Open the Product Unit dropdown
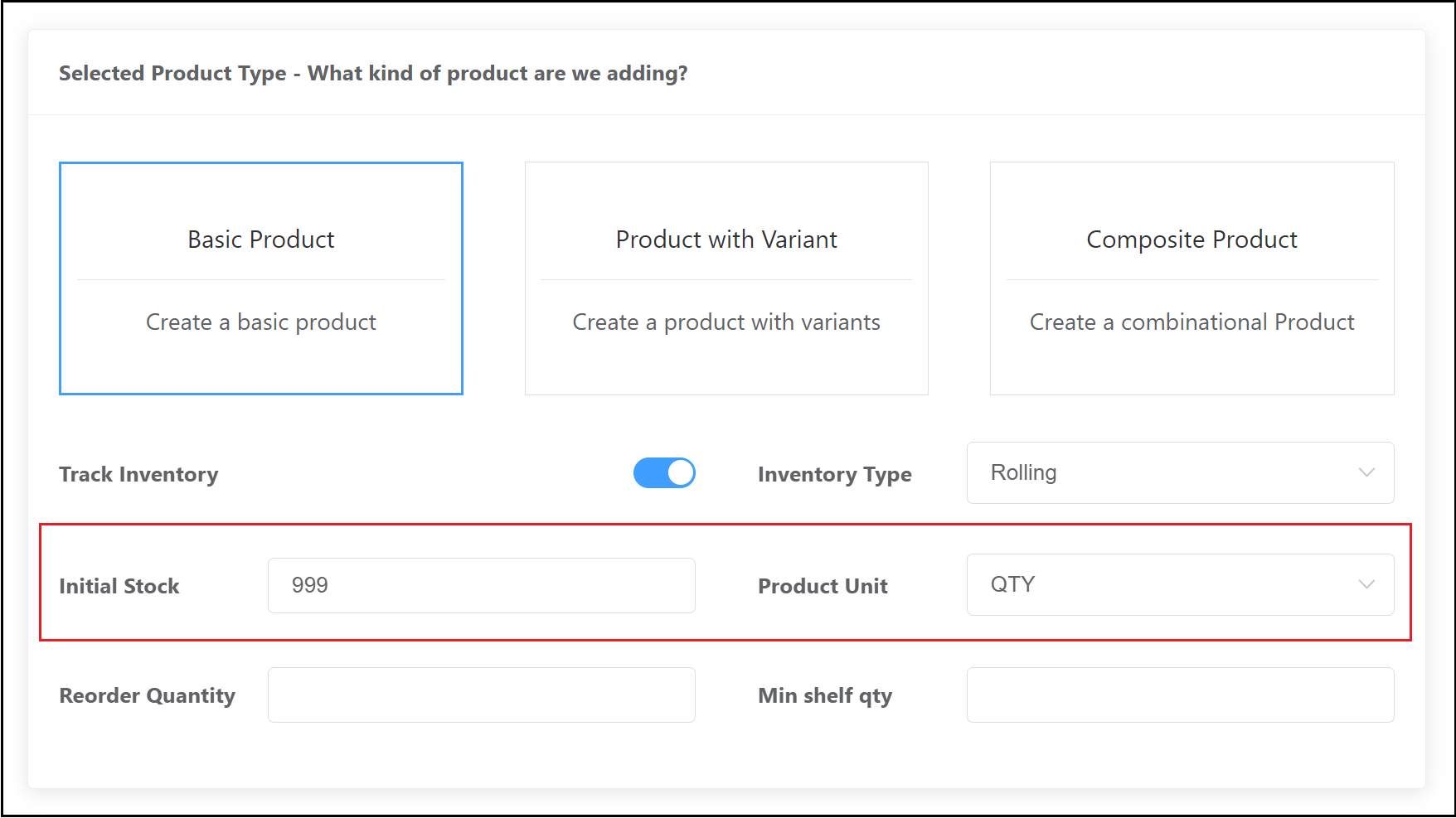Image resolution: width=1456 pixels, height=818 pixels. (x=1179, y=584)
